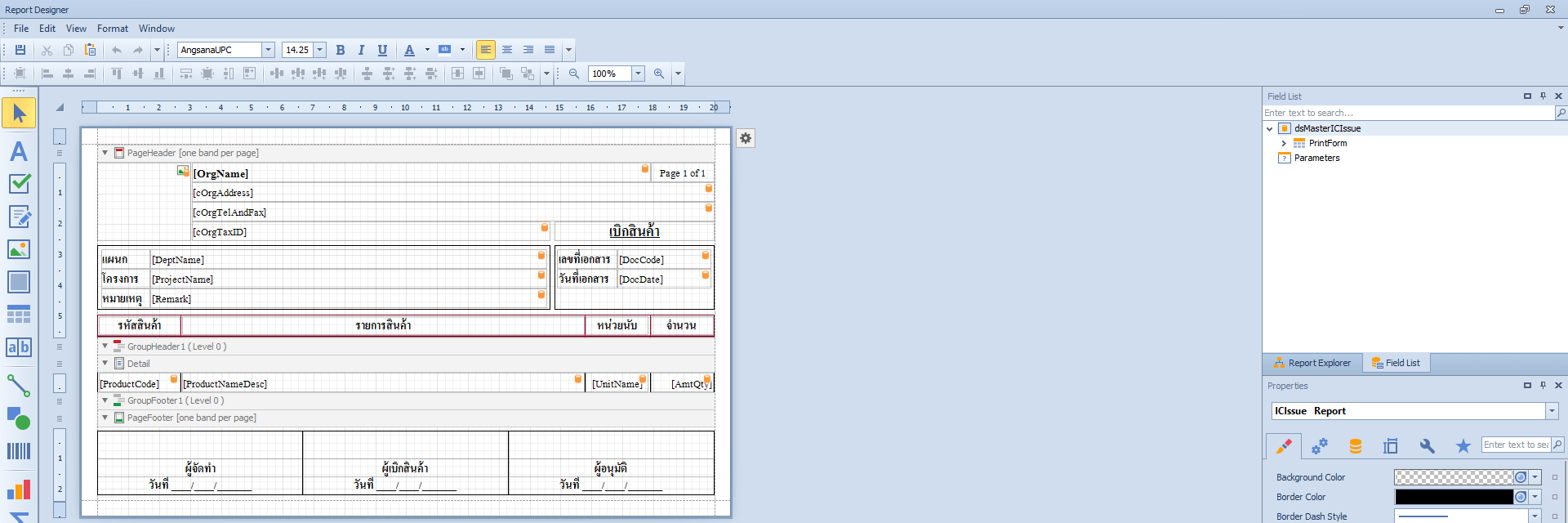1568x523 pixels.
Task: Open the Favorites properties tab with star
Action: pyautogui.click(x=1463, y=446)
